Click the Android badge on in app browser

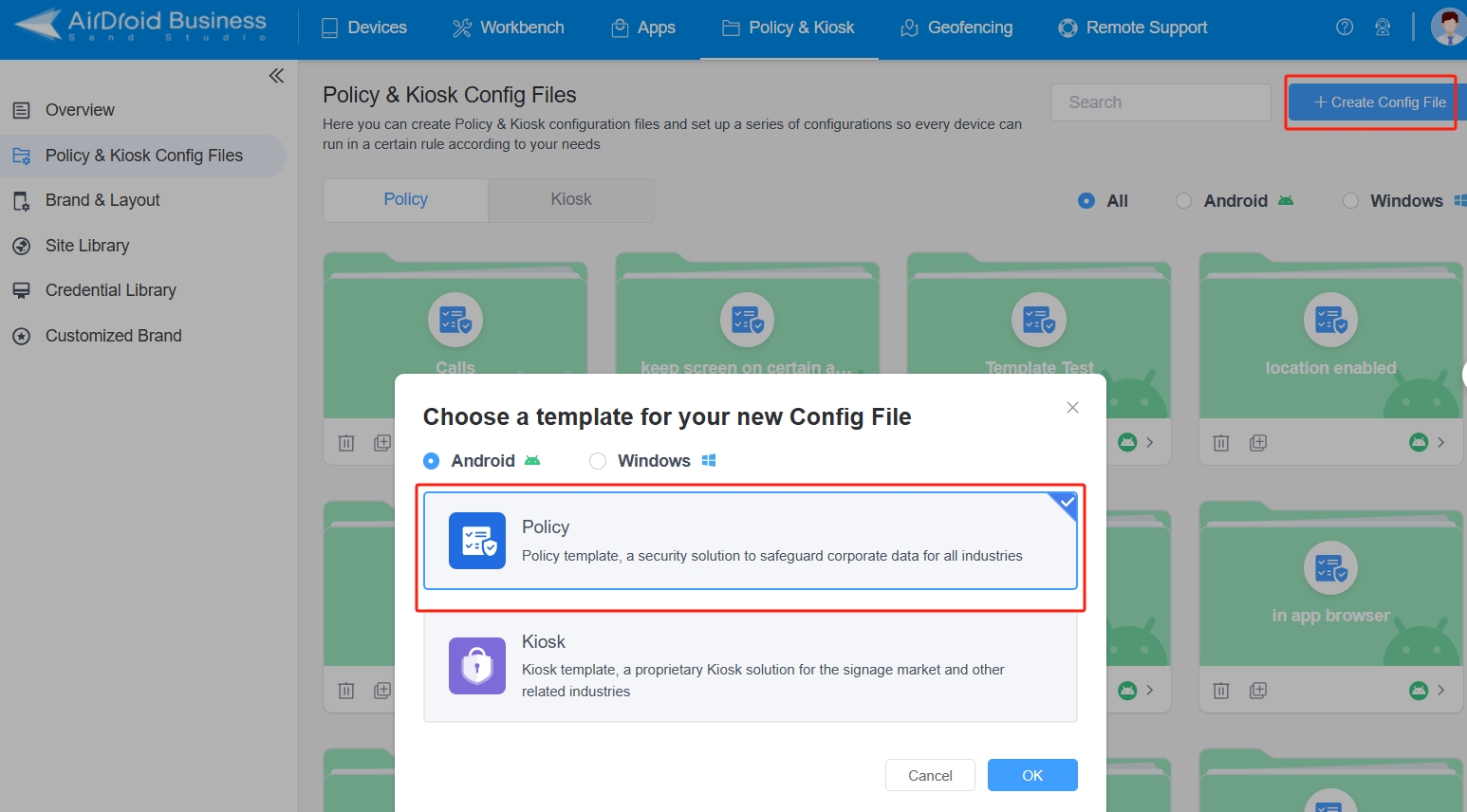coord(1419,691)
